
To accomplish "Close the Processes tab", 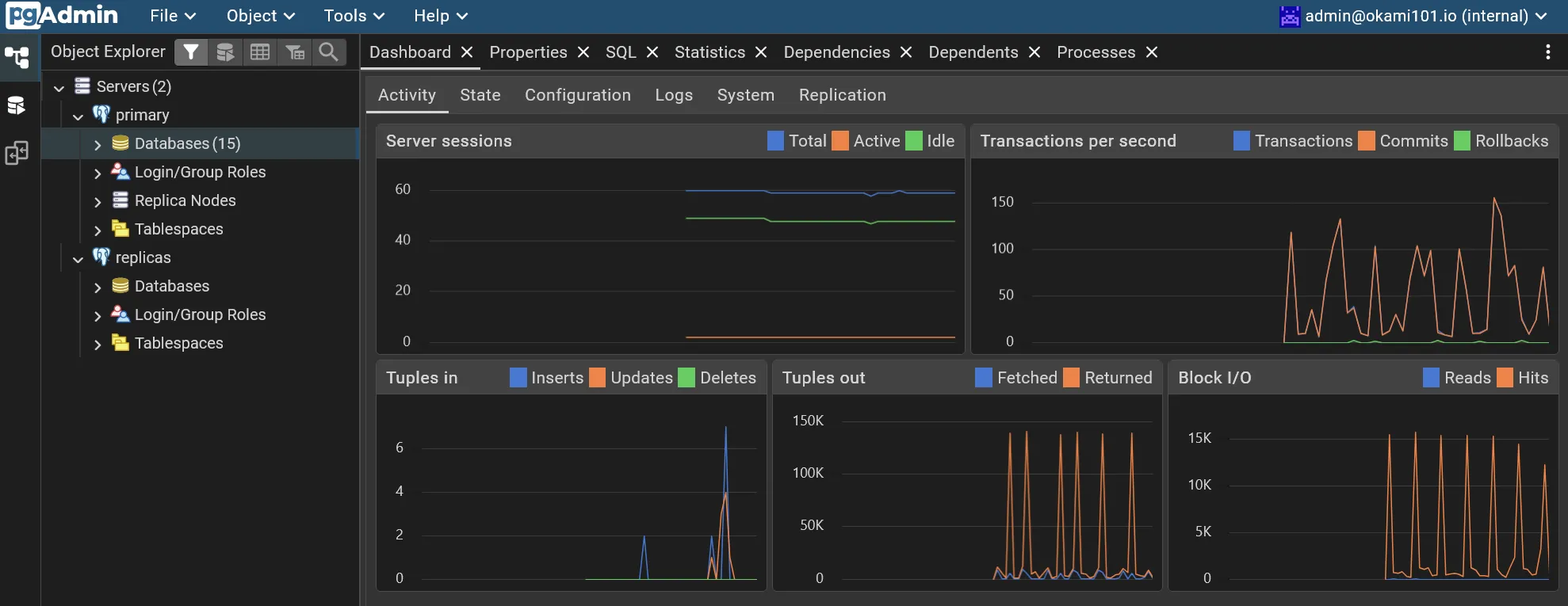I will click(1152, 52).
